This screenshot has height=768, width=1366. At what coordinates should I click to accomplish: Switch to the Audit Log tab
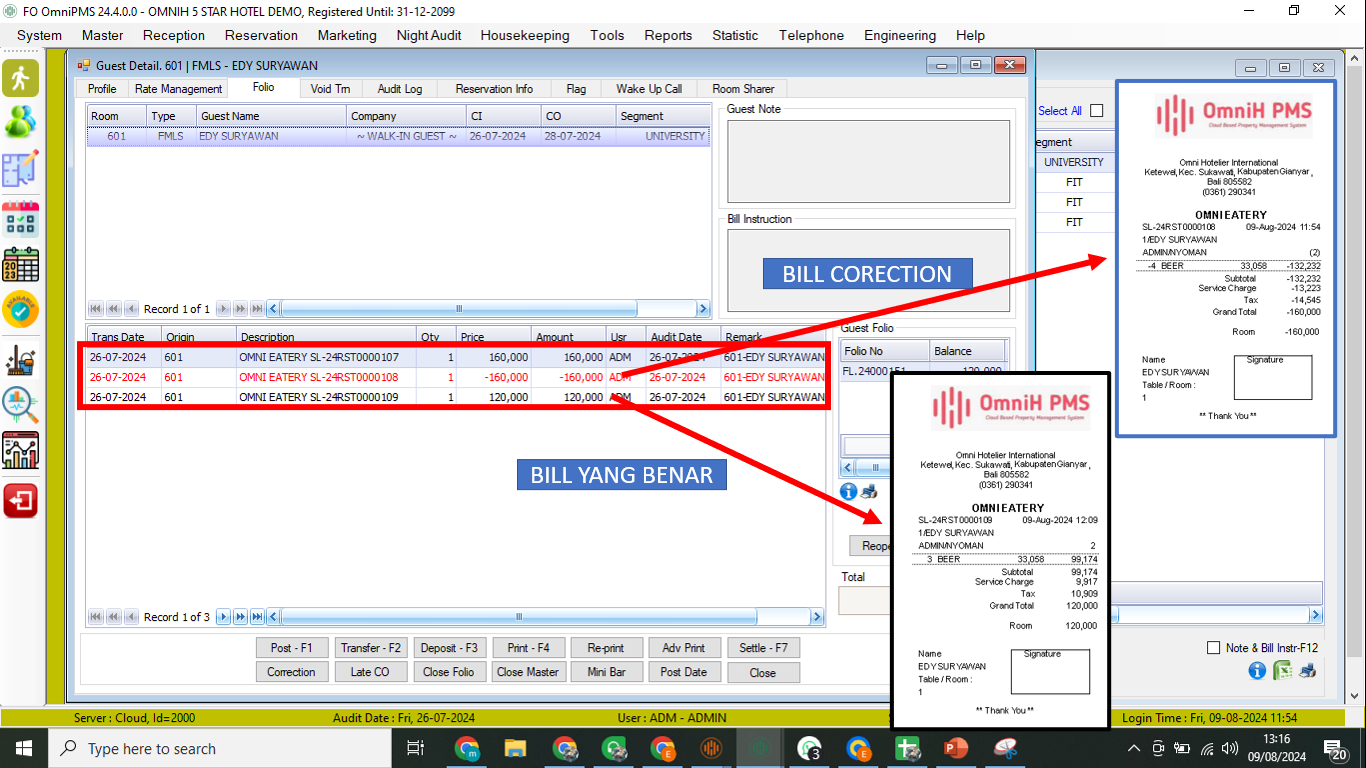(399, 89)
